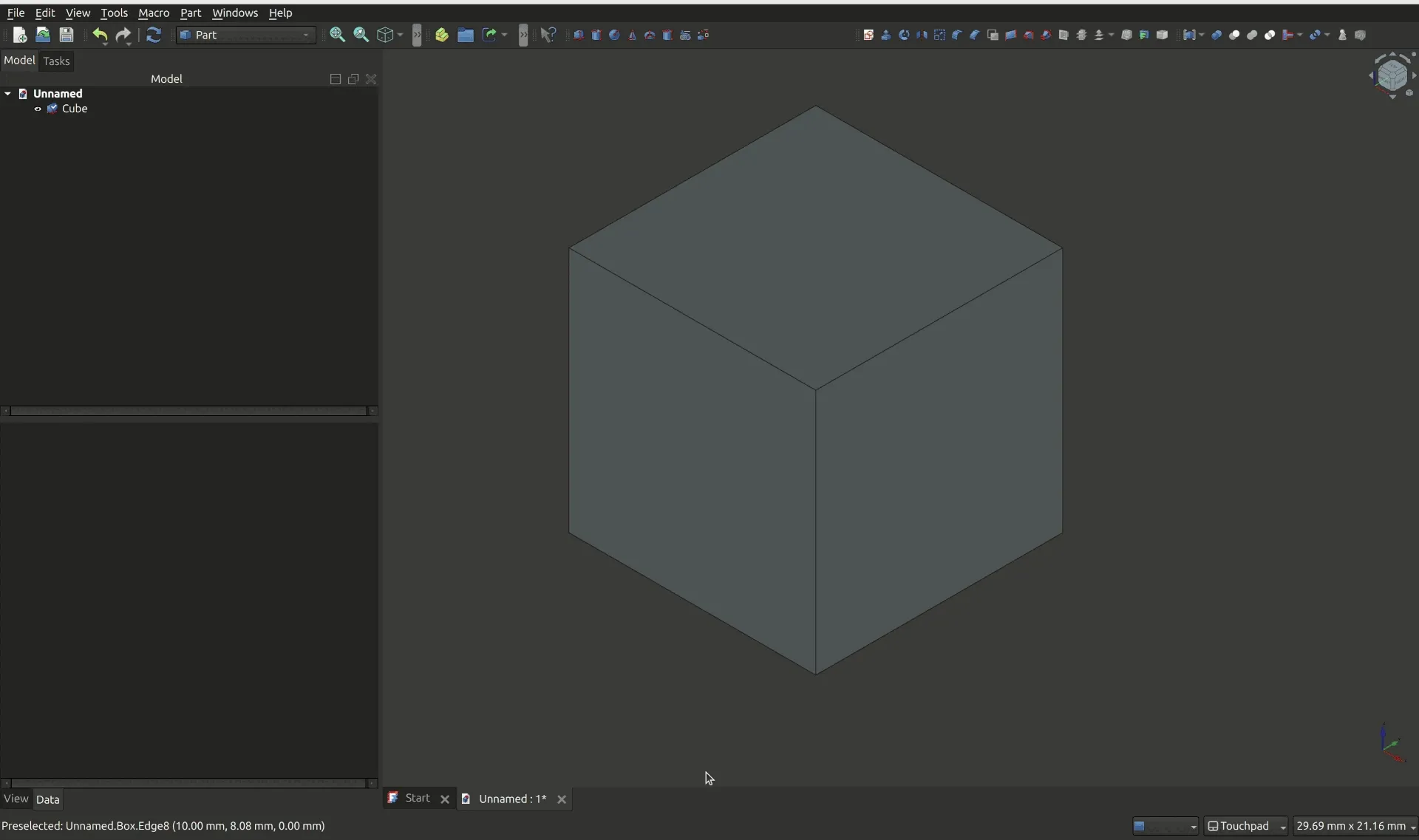Image resolution: width=1419 pixels, height=840 pixels.
Task: Activate Fit All zoom tool
Action: 338,35
